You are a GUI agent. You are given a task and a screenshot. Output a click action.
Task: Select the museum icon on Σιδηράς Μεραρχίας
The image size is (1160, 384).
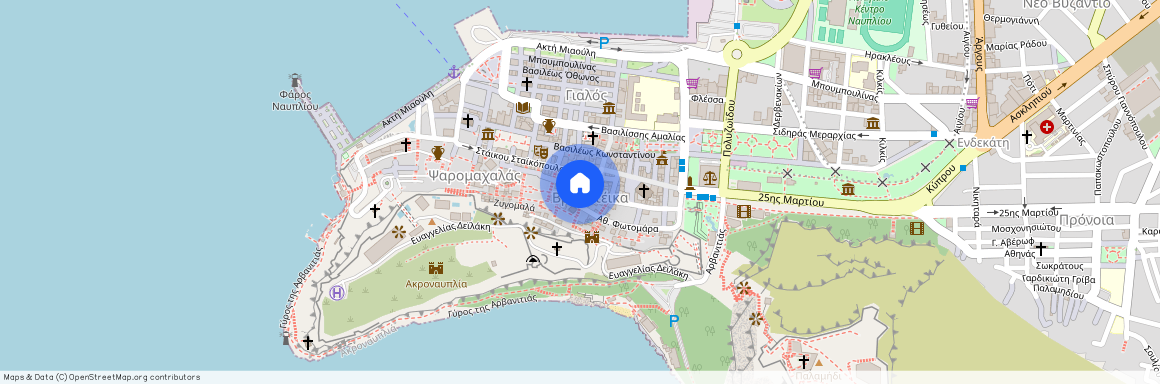coord(872,124)
